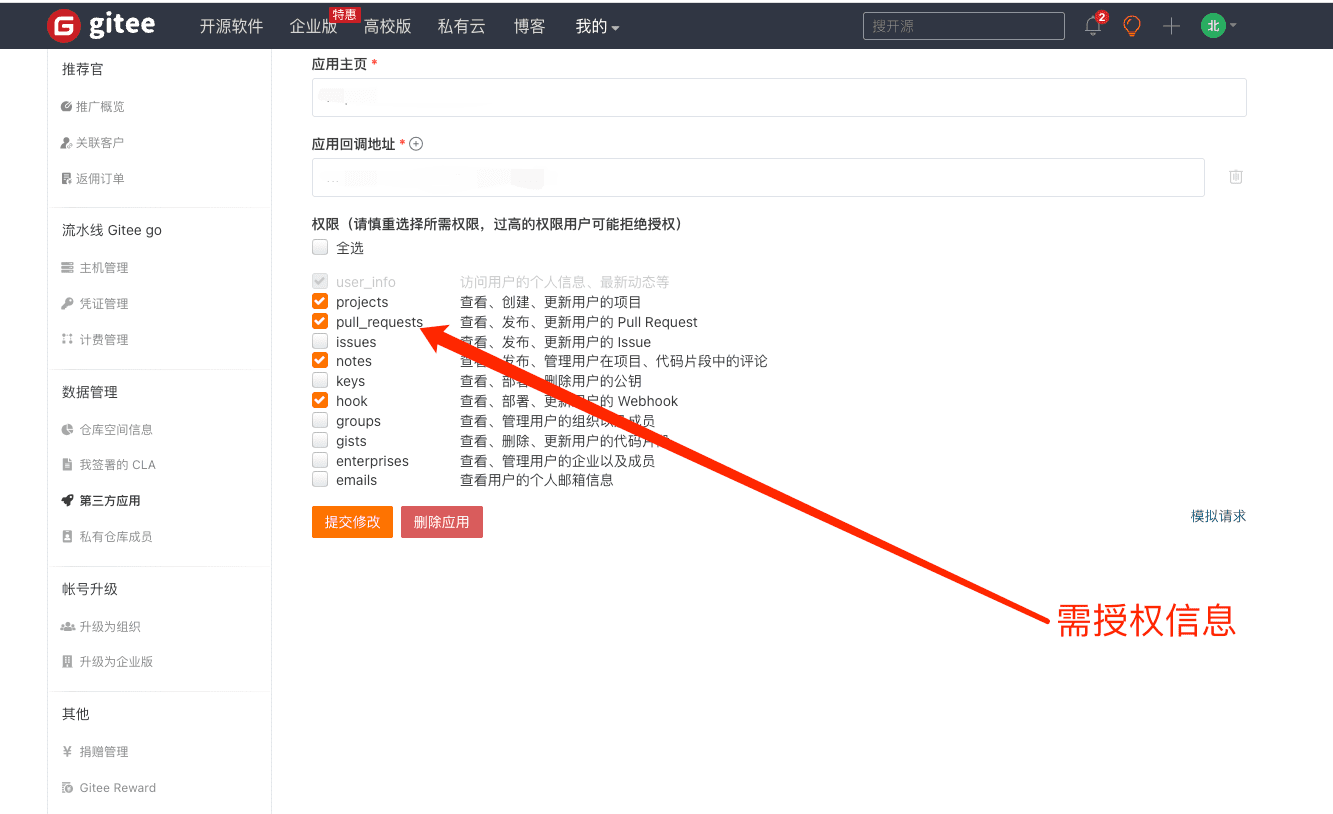Click the 第三方应用 rocket icon
The image size is (1333, 814).
67,501
